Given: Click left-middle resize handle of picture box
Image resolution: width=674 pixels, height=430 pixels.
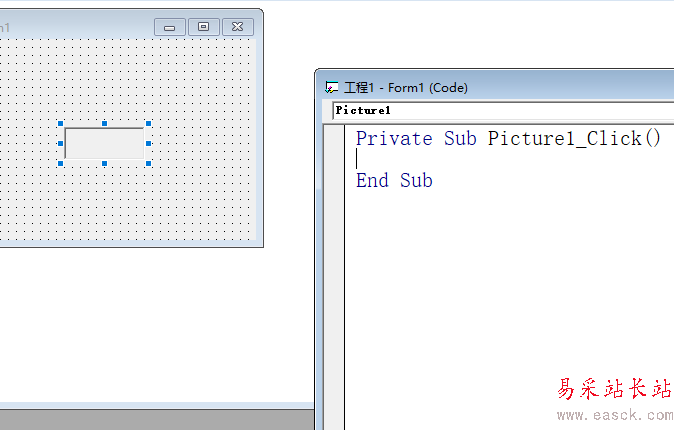Looking at the screenshot, I should click(x=61, y=143).
